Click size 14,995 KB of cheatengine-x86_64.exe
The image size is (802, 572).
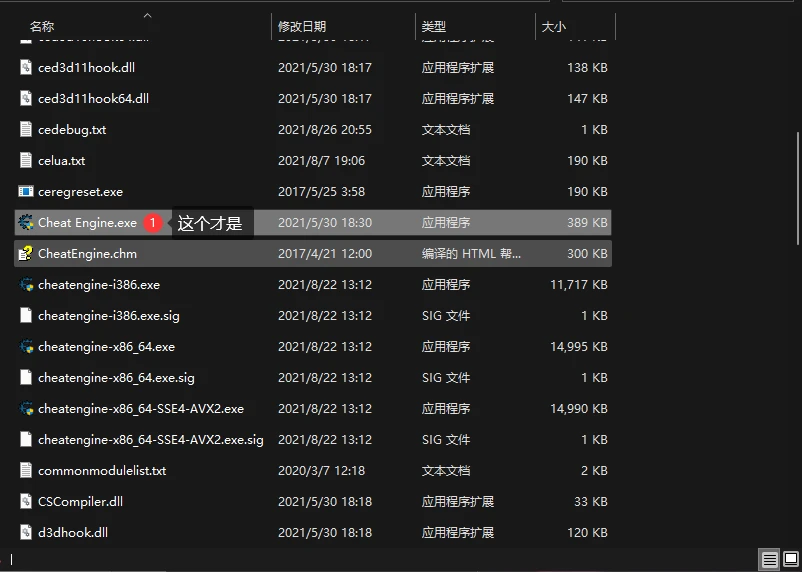(579, 346)
